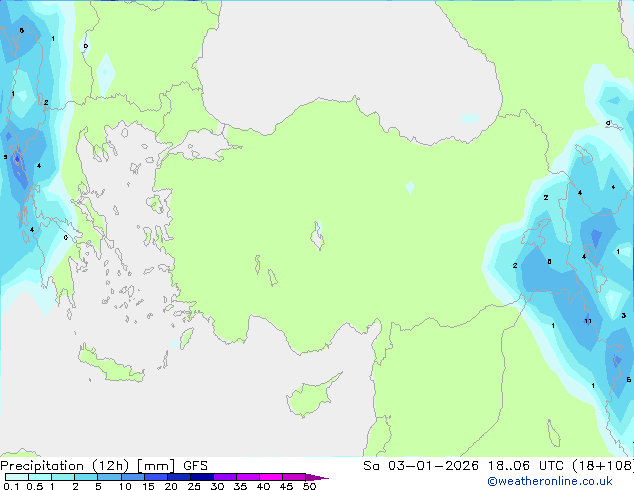
Task: Select the 35–40 mm legend swatch
Action: [248, 477]
